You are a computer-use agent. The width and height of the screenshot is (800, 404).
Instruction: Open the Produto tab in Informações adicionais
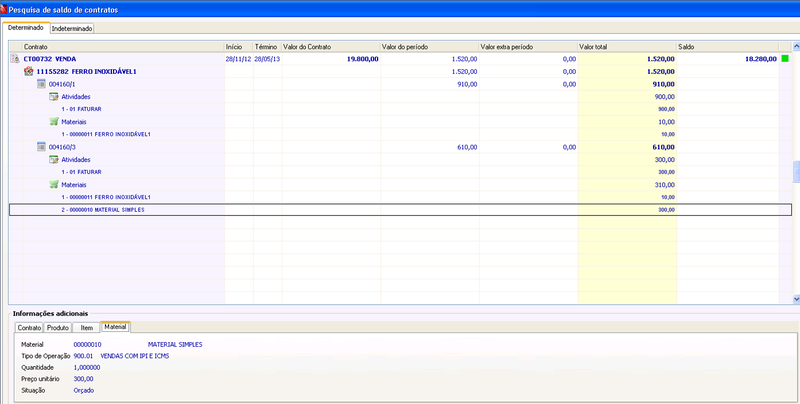pyautogui.click(x=58, y=327)
